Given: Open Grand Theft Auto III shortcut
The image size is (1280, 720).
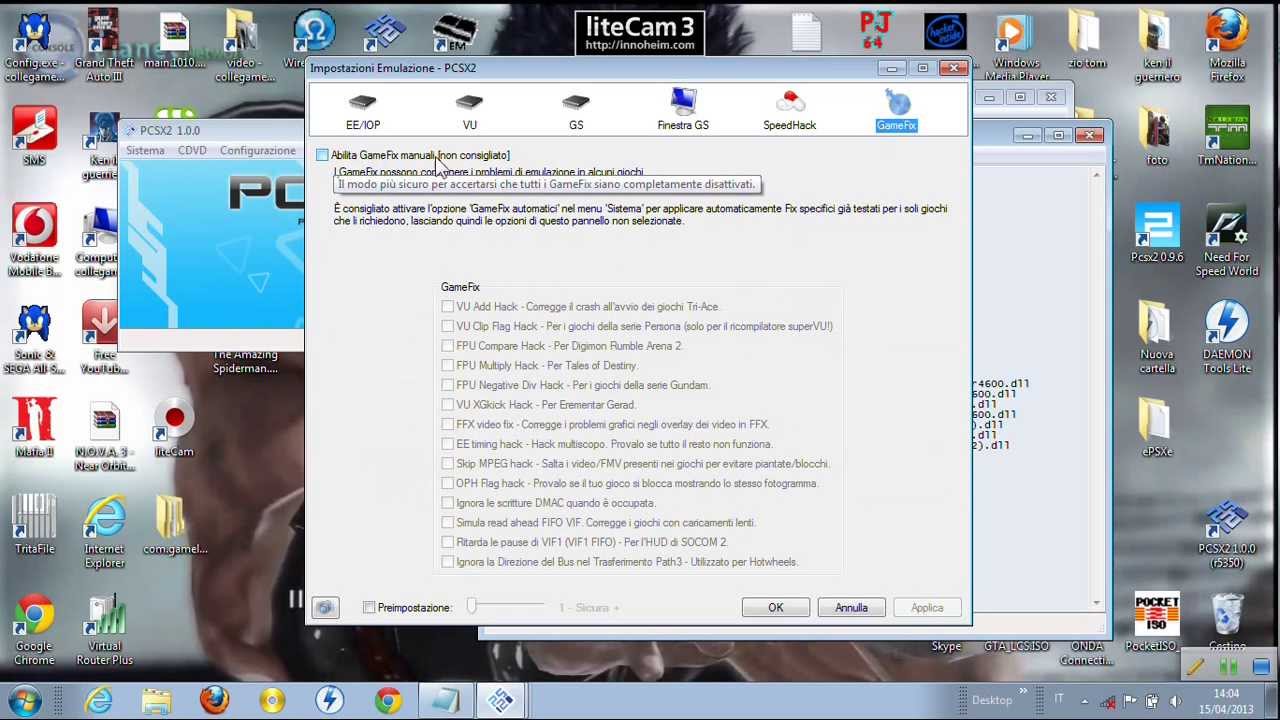Looking at the screenshot, I should coord(104,47).
